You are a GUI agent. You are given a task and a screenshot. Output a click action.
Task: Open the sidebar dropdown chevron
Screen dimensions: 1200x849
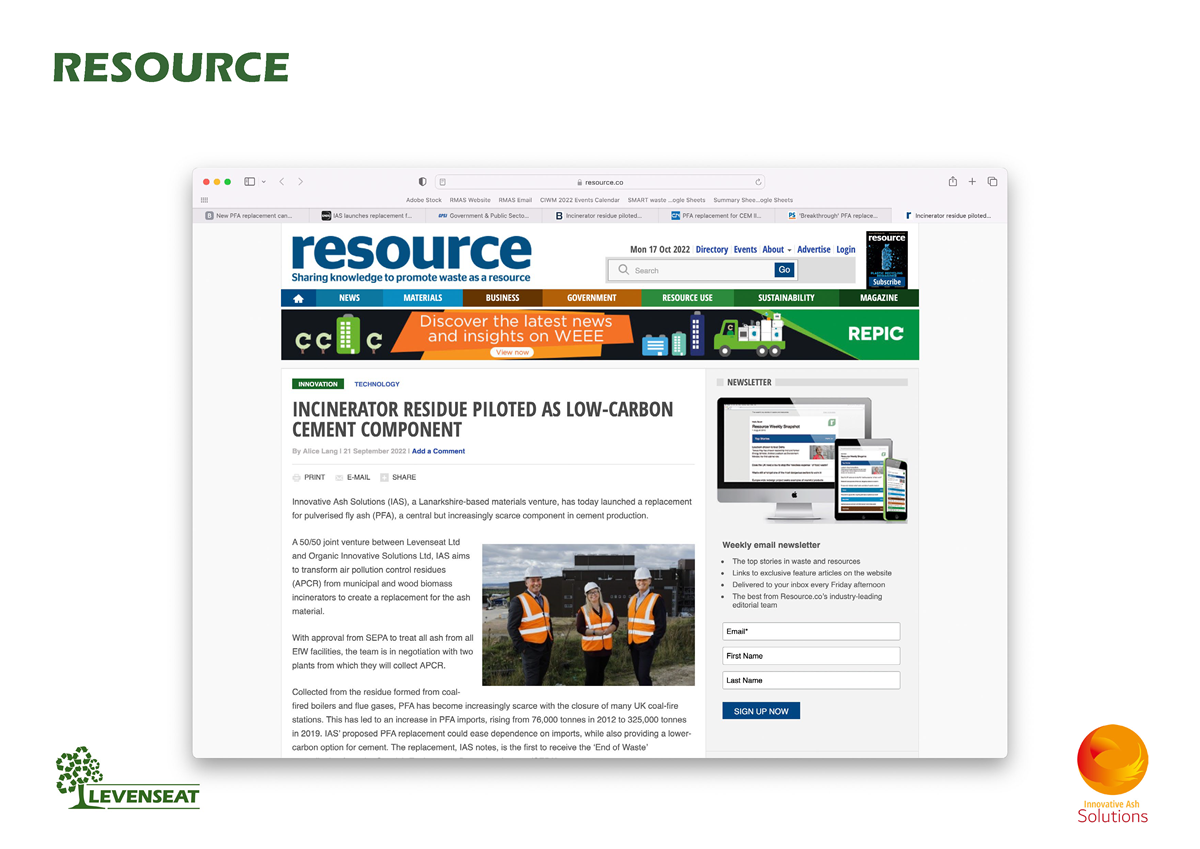[264, 182]
